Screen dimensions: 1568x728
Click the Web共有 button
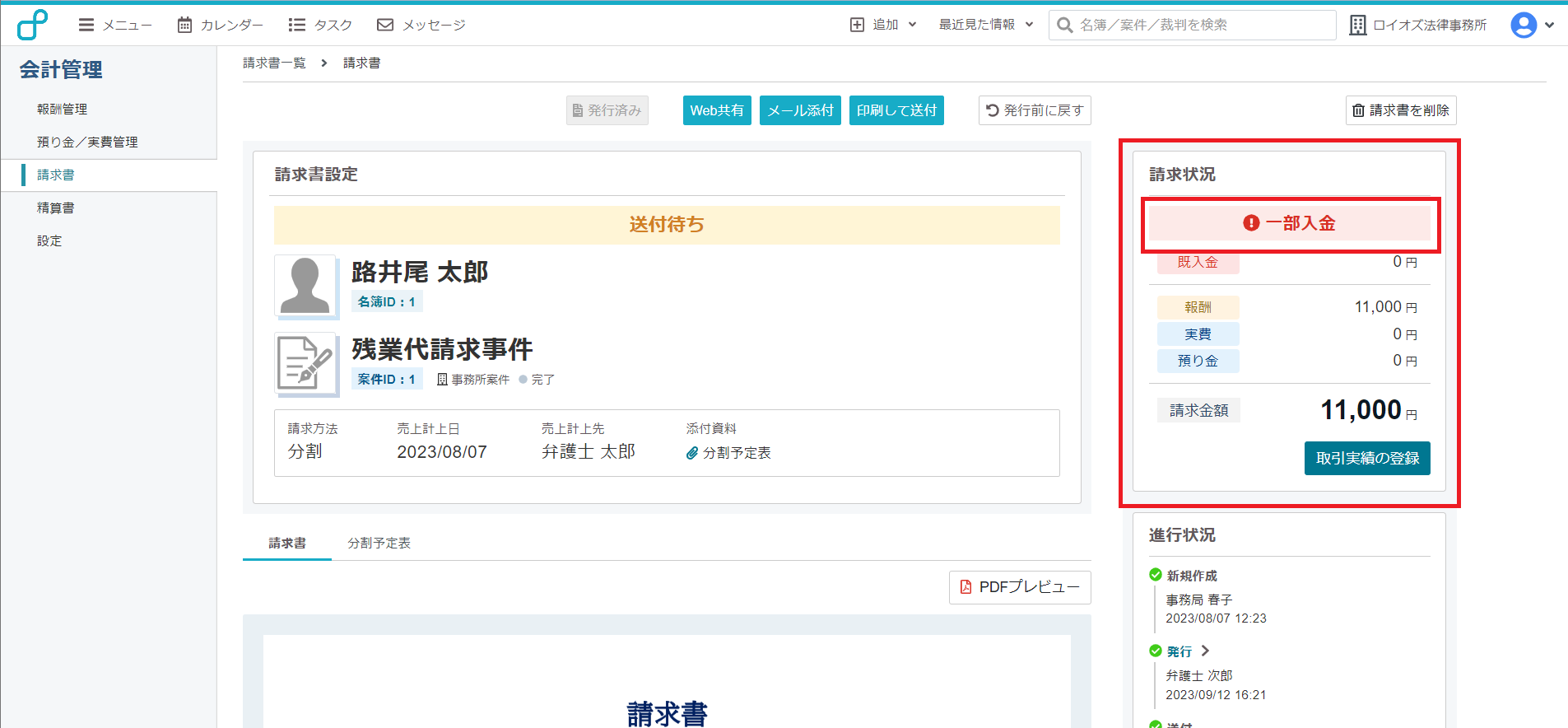[716, 110]
